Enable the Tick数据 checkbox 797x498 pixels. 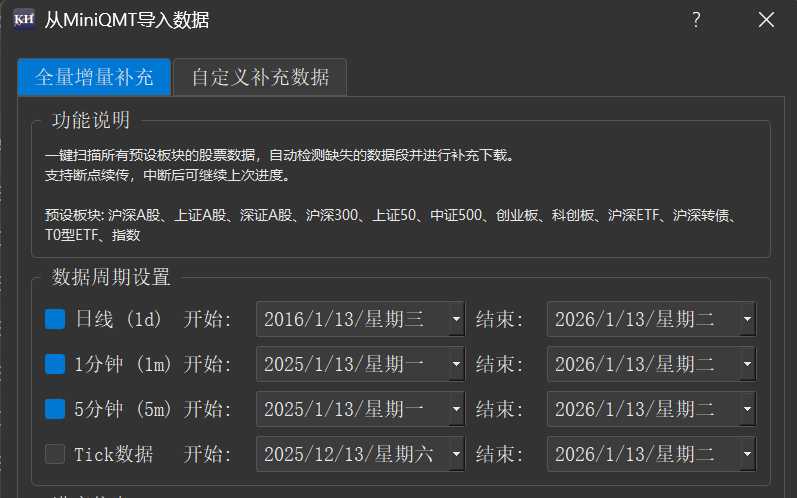[55, 454]
